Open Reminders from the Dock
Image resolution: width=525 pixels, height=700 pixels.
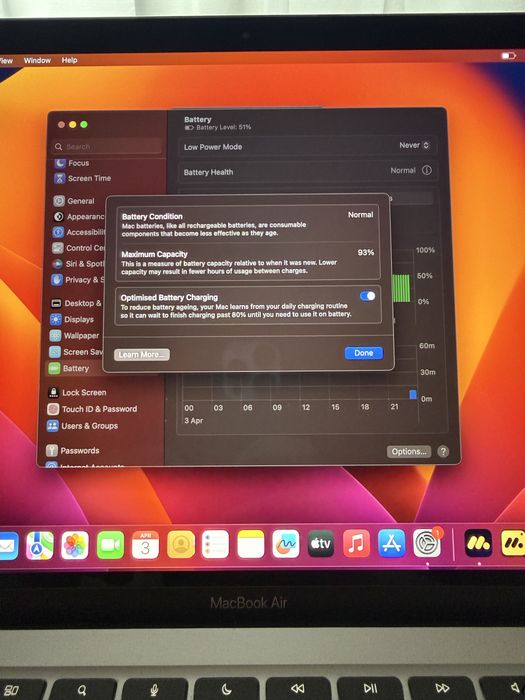(215, 544)
